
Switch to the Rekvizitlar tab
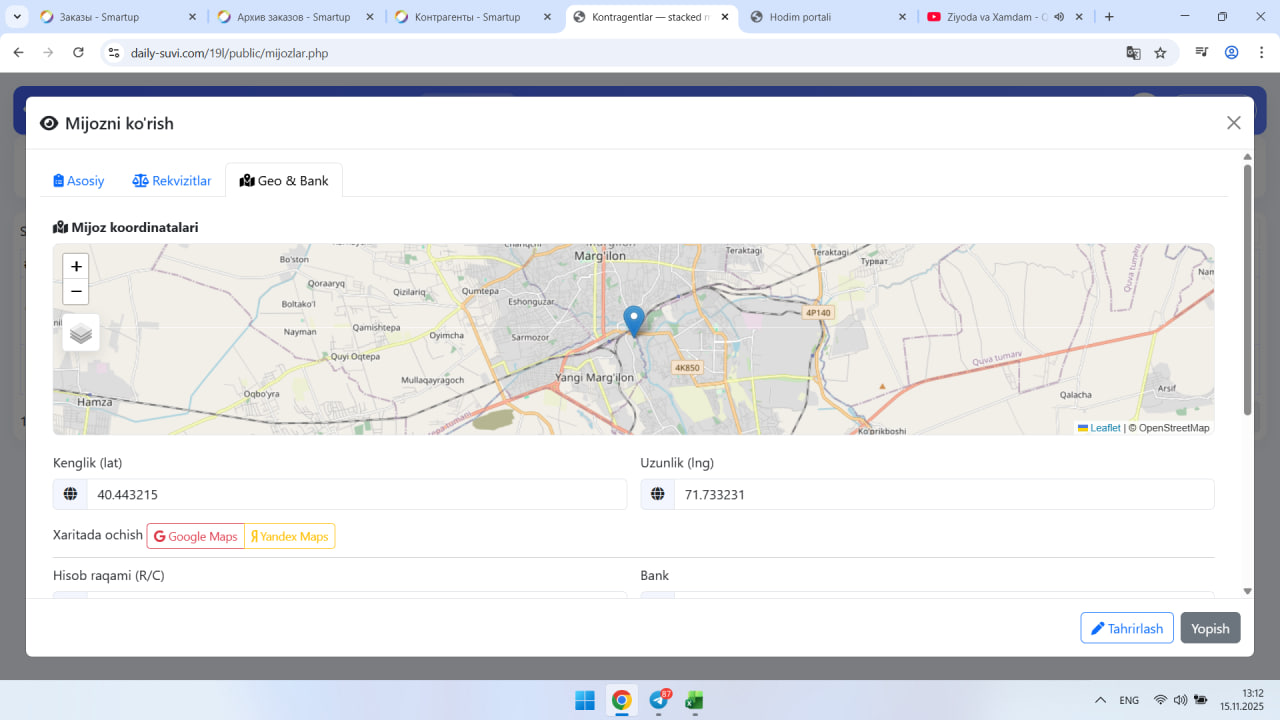click(172, 181)
